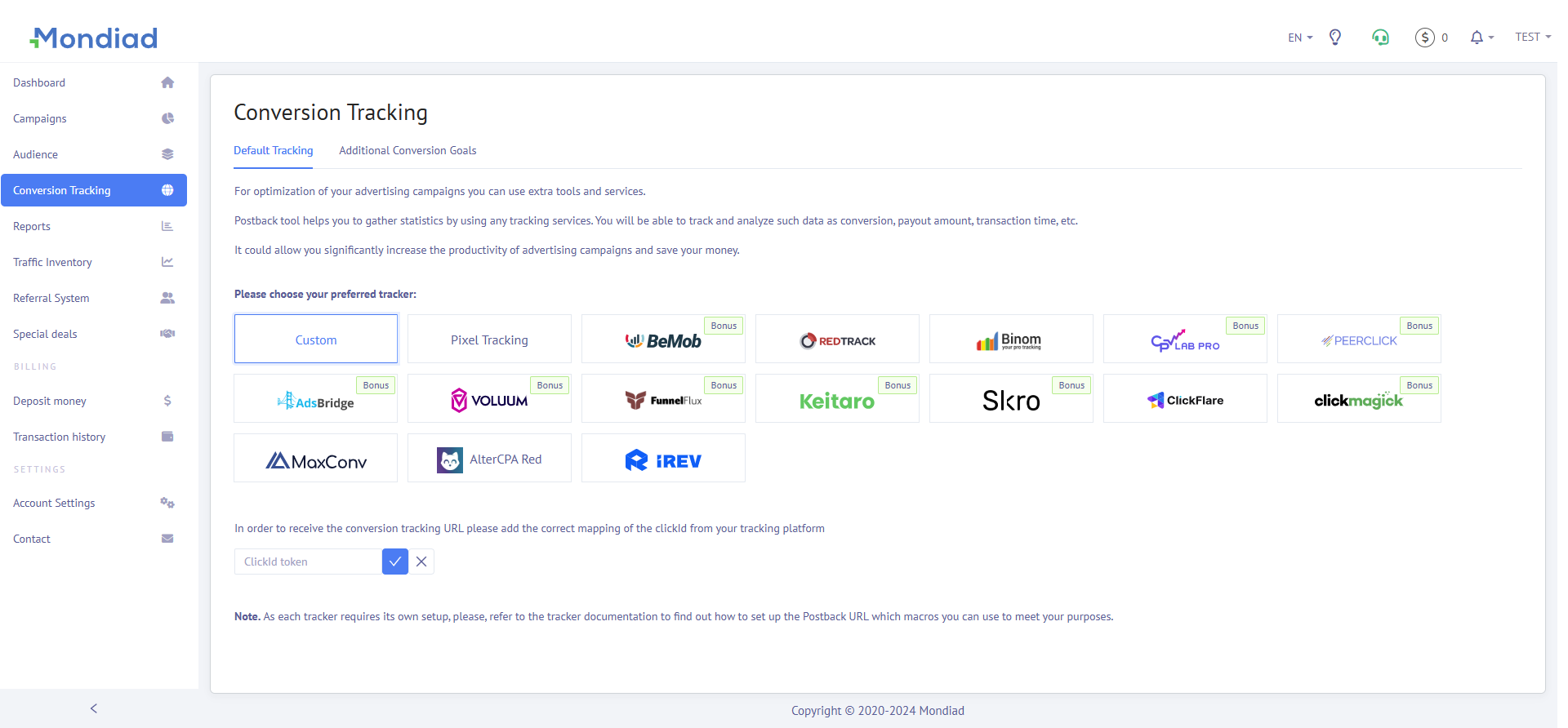This screenshot has width=1568, height=728.
Task: Click the lightbulb tips icon in header
Action: [1335, 38]
